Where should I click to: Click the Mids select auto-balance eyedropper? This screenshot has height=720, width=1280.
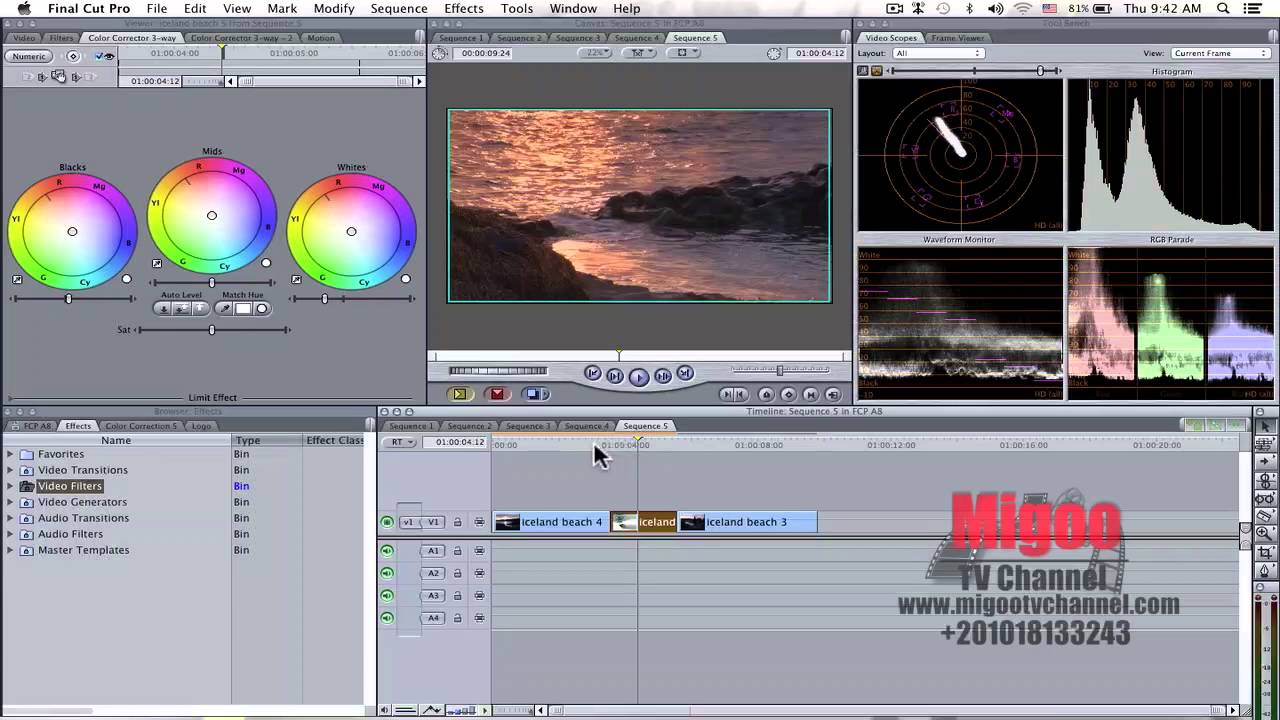coord(157,264)
